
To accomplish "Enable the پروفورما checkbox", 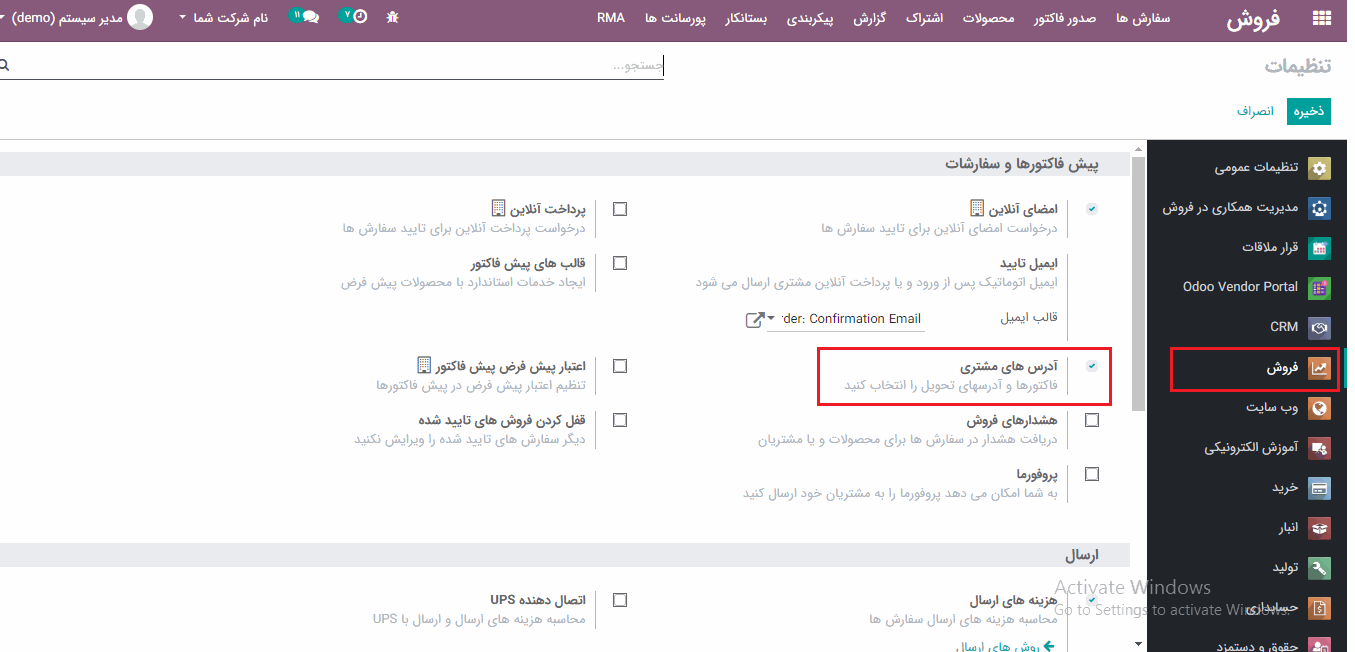I will tap(1092, 474).
